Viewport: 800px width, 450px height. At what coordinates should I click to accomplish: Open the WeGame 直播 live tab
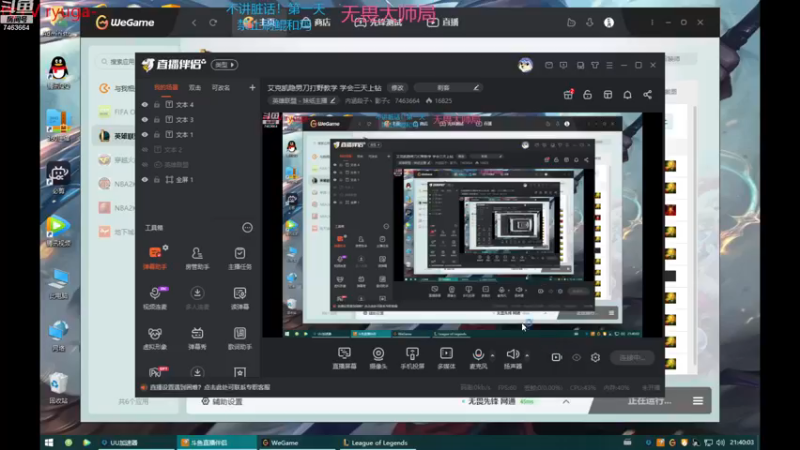(443, 22)
